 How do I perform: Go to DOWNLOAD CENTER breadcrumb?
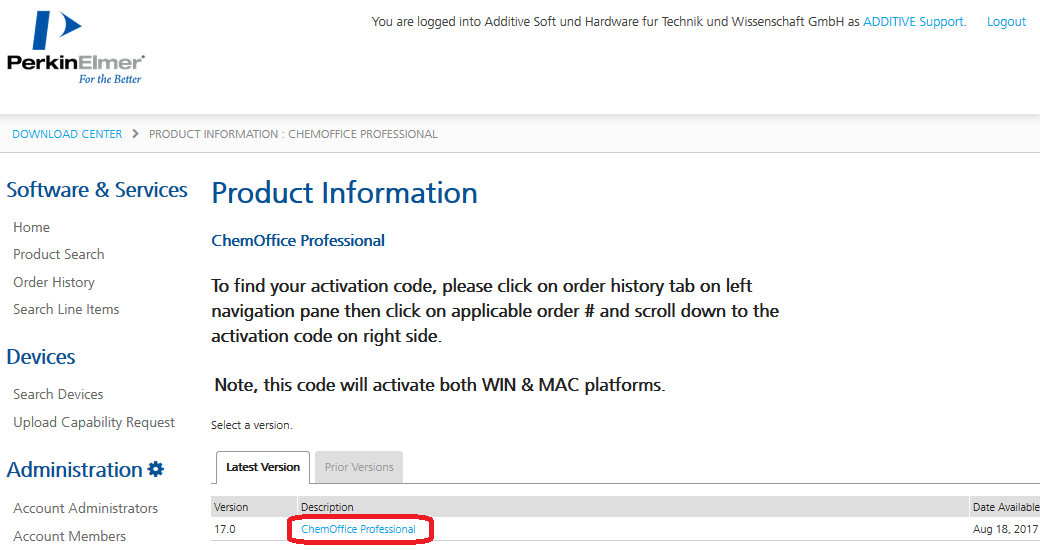67,134
